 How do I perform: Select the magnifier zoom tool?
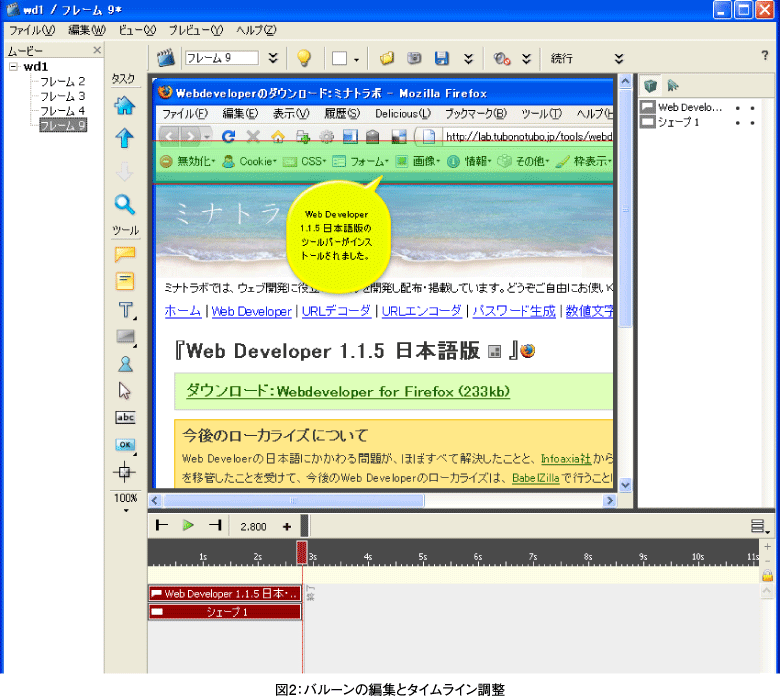[x=124, y=204]
